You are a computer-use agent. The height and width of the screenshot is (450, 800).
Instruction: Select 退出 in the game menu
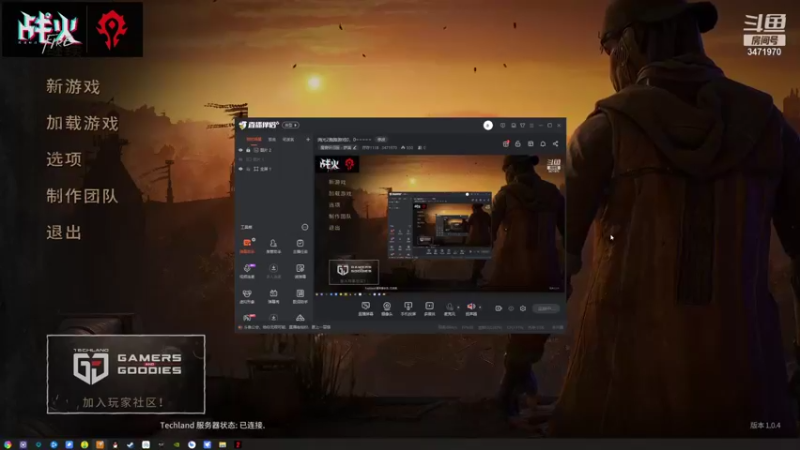(64, 232)
